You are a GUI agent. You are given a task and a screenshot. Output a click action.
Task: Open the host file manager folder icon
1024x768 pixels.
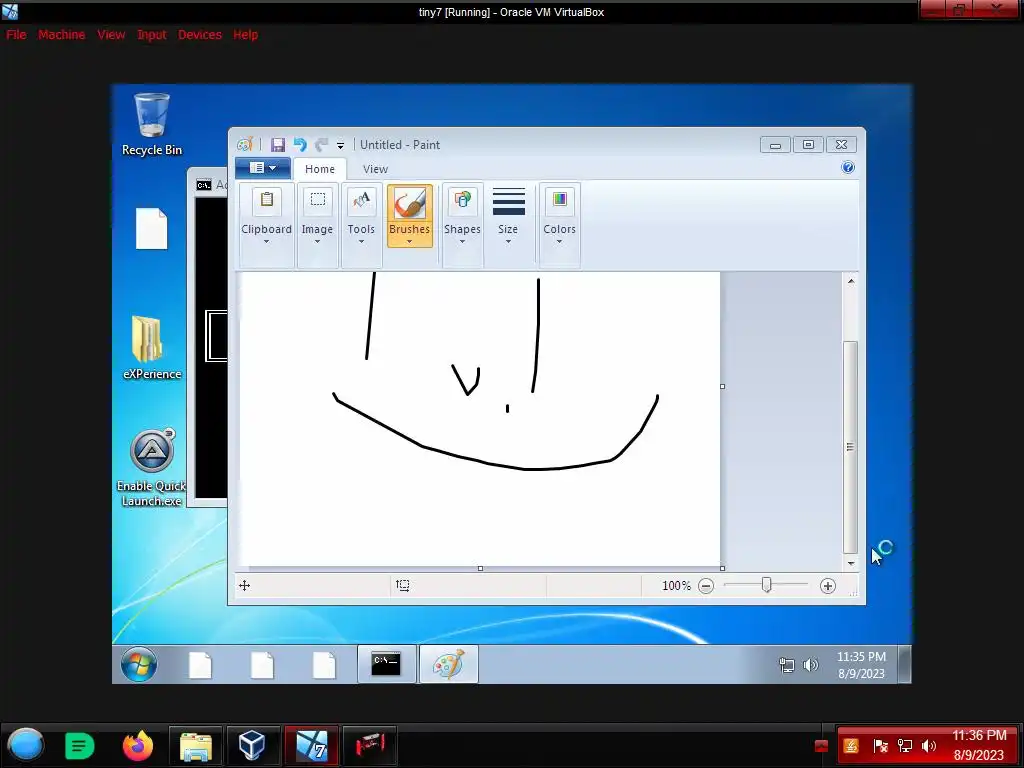[196, 746]
